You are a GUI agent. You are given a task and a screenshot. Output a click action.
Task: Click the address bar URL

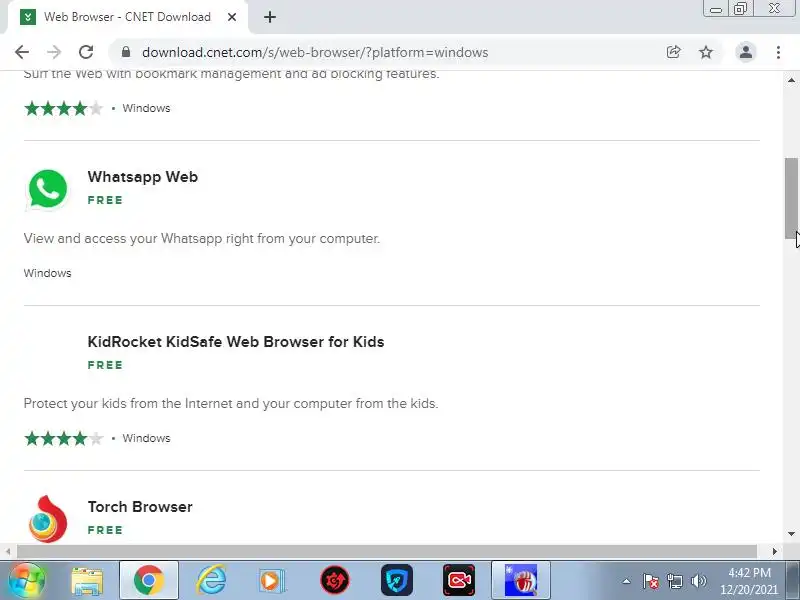point(315,53)
